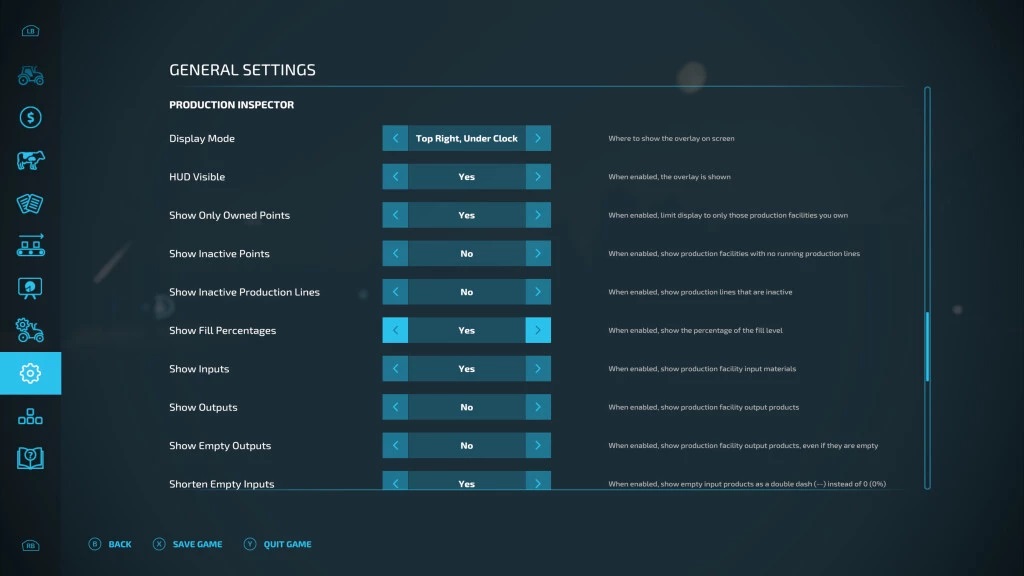Image resolution: width=1024 pixels, height=576 pixels.
Task: Click the Show Outputs value box
Action: click(466, 408)
